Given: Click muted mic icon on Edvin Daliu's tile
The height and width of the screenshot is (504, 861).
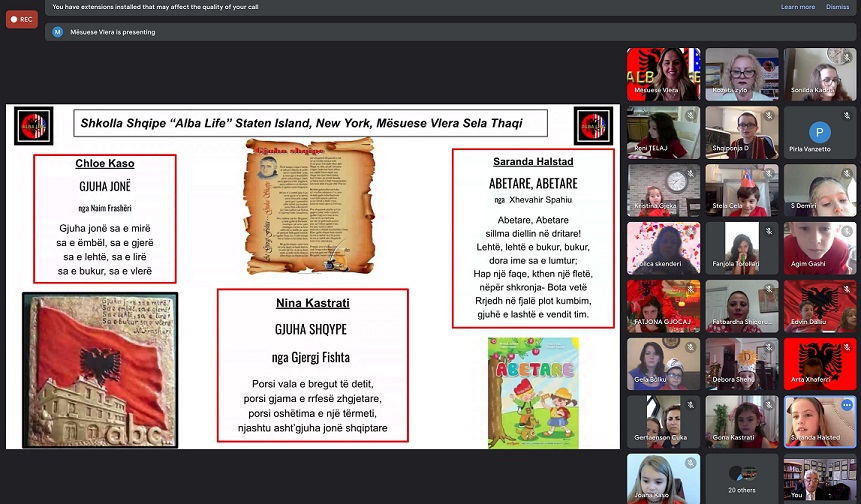Looking at the screenshot, I should (847, 290).
